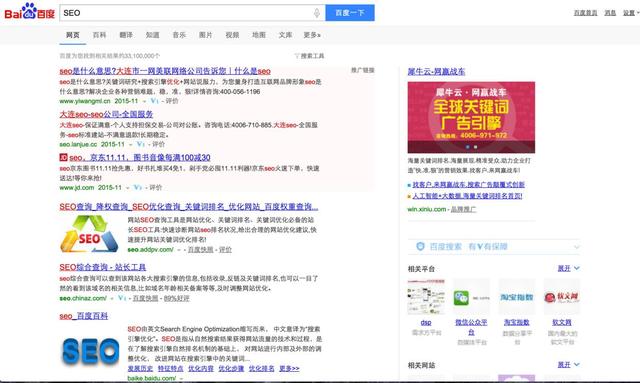
Task: Open the 百度首页 top link
Action: point(585,13)
